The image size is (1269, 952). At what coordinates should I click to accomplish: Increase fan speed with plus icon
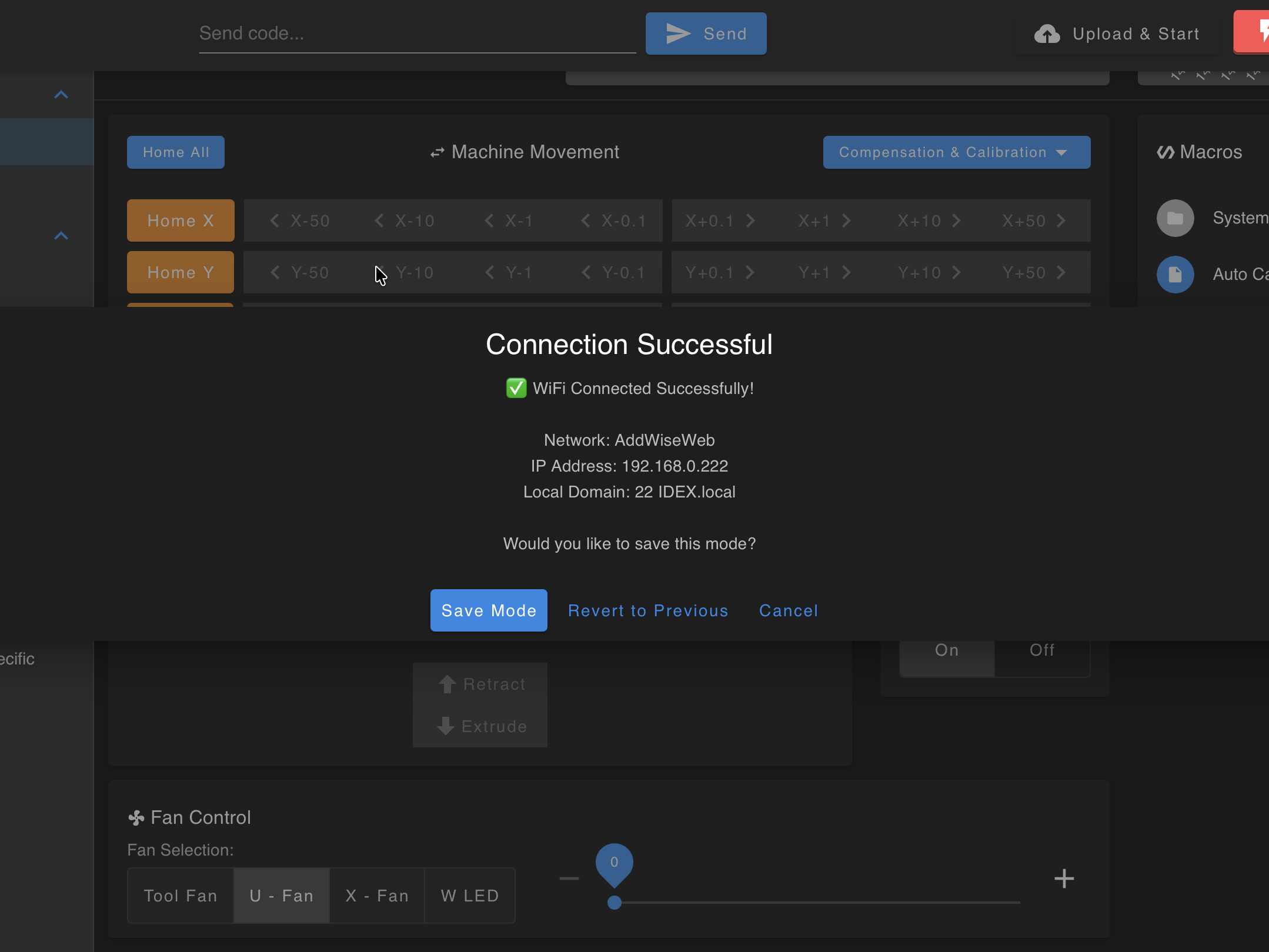tap(1064, 878)
